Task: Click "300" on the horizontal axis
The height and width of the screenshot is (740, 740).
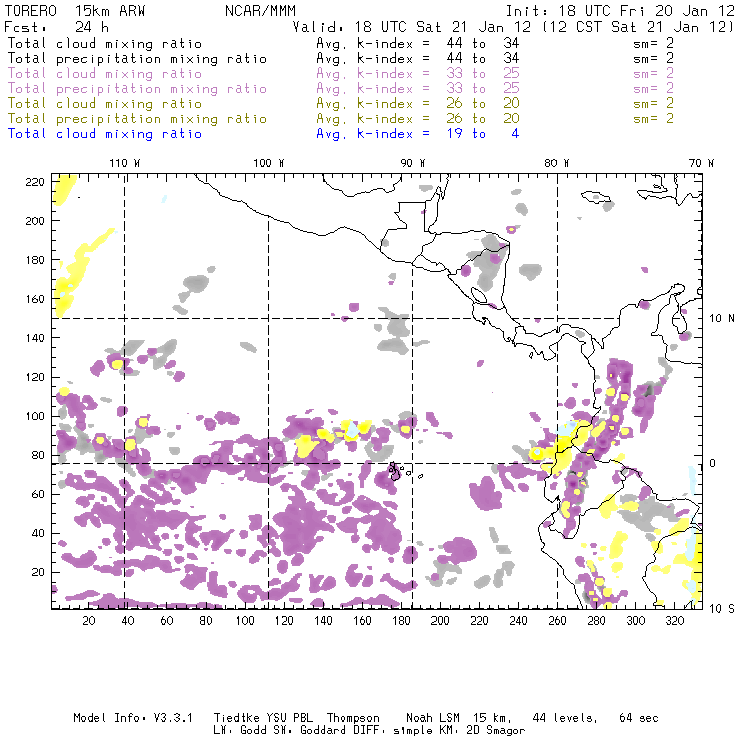Action: point(636,621)
